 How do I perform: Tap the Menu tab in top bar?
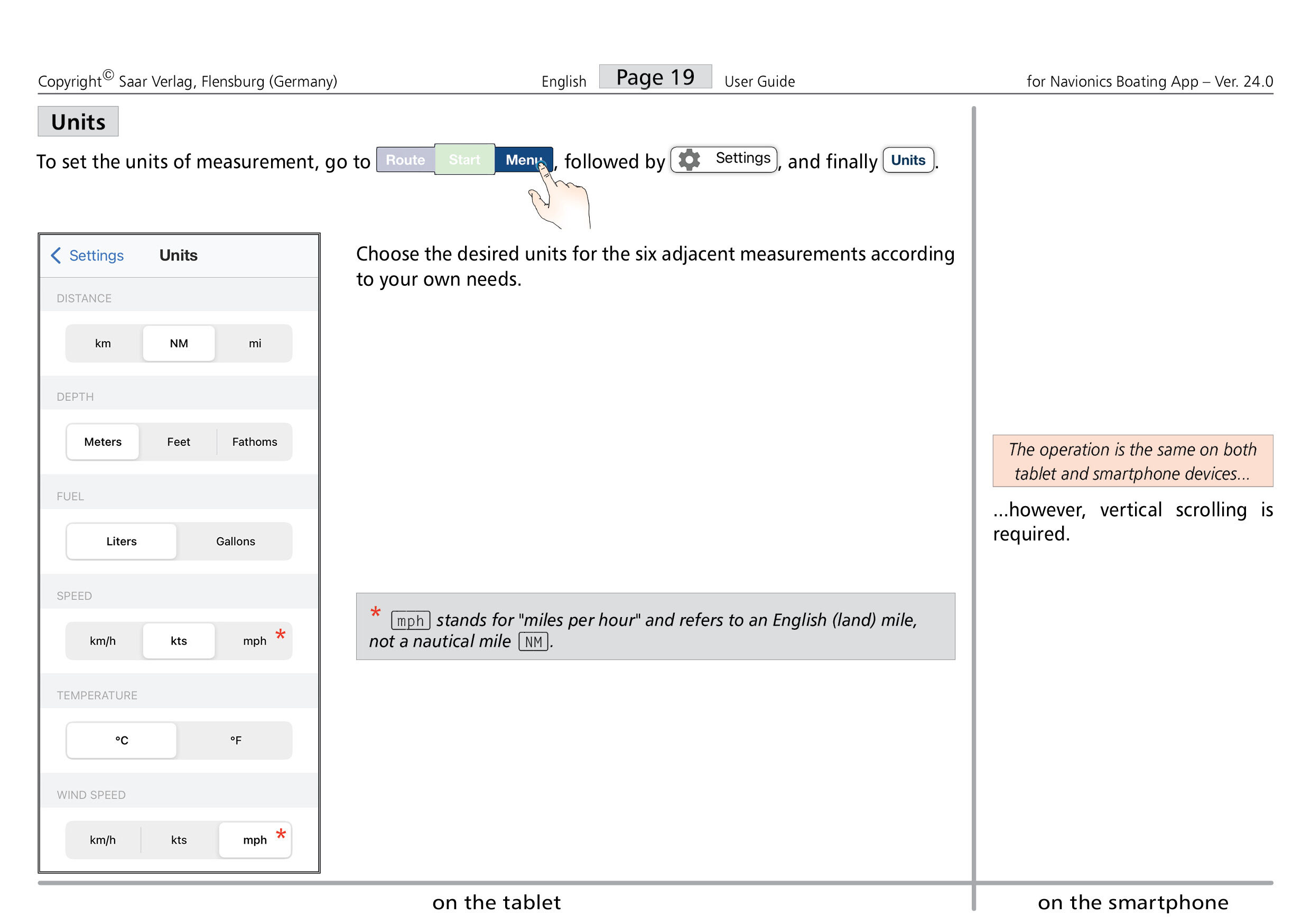(x=522, y=160)
